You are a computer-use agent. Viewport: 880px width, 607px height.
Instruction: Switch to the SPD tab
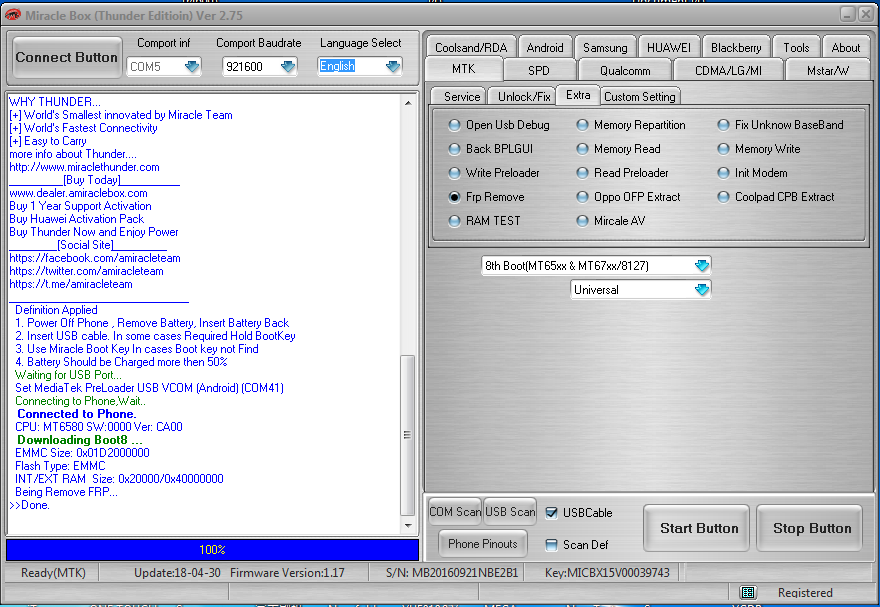(539, 71)
